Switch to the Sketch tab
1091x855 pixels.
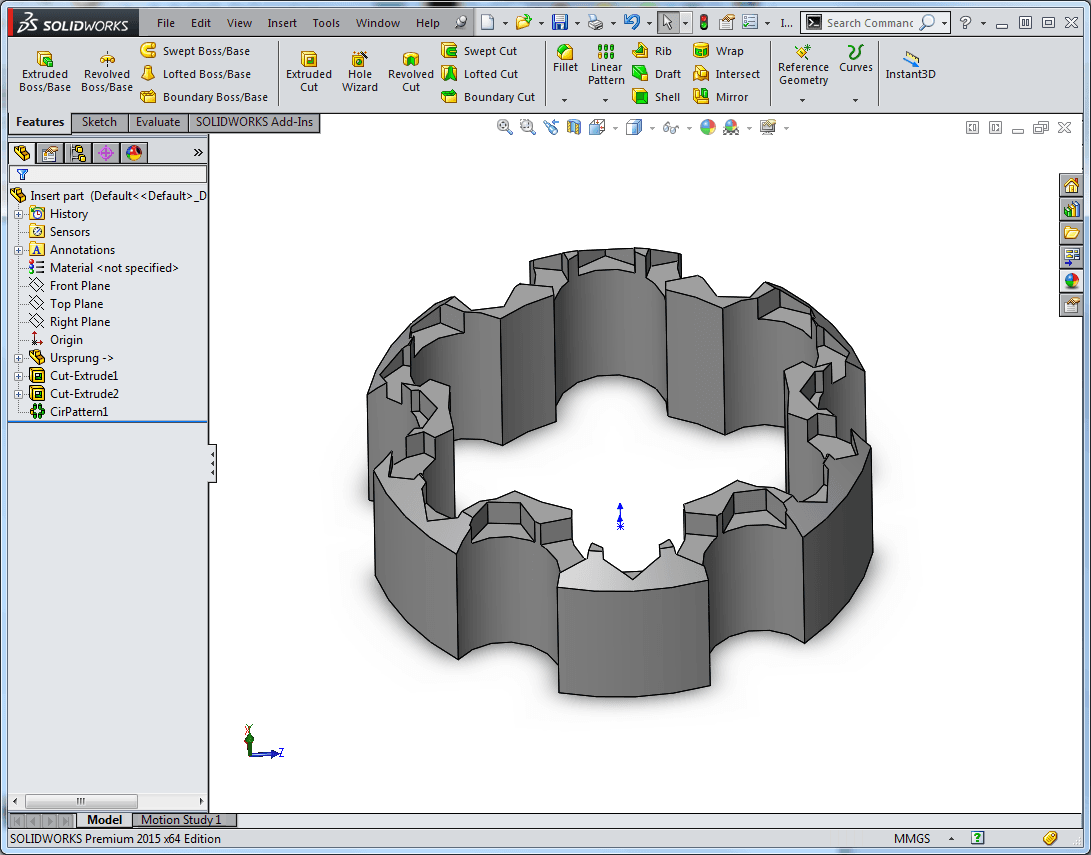click(99, 122)
